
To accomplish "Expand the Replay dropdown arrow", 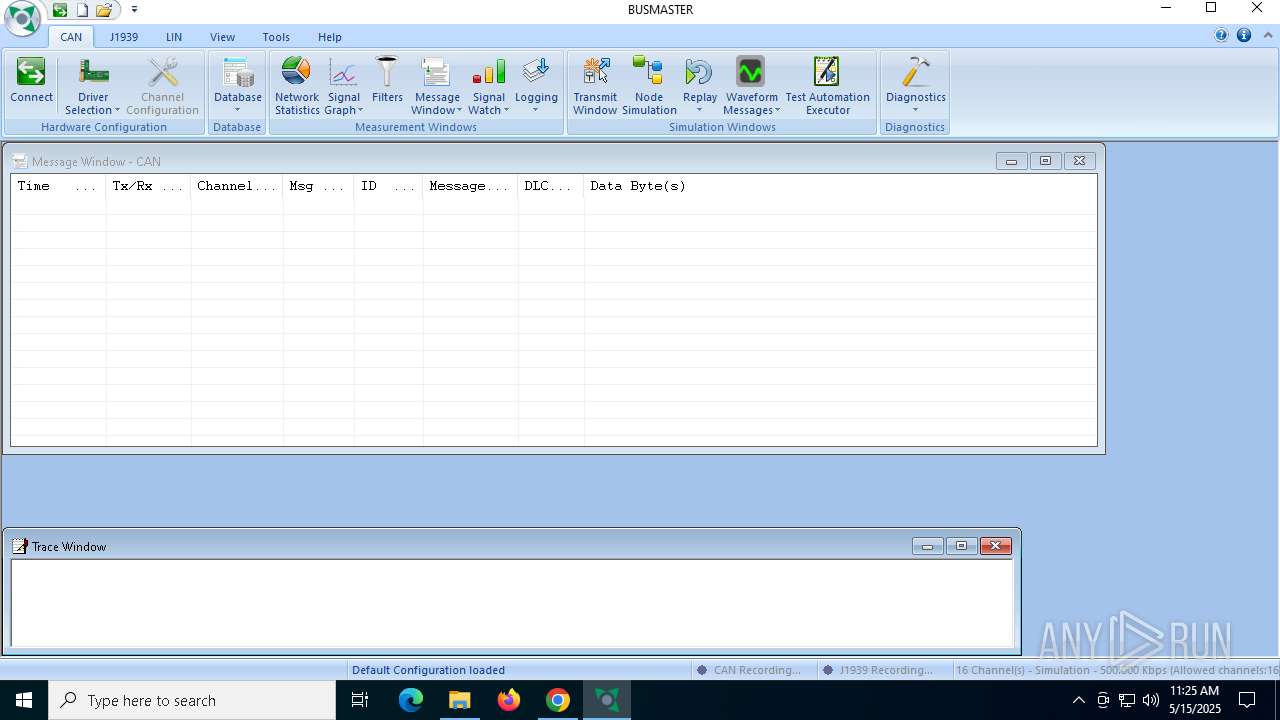I will pyautogui.click(x=699, y=110).
